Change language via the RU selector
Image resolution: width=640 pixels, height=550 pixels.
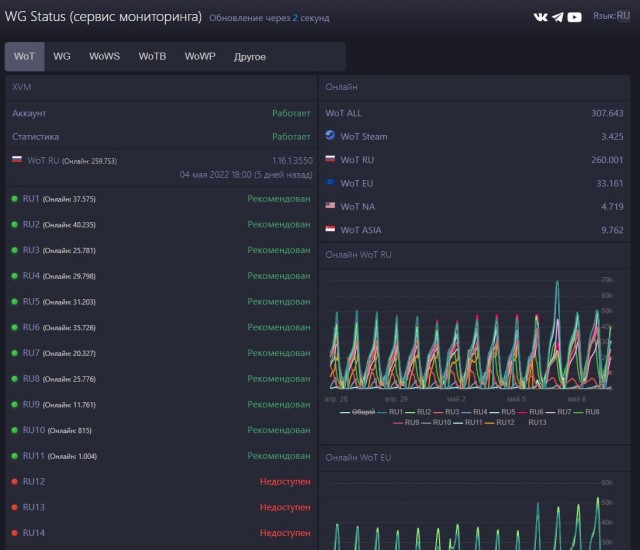tap(623, 16)
